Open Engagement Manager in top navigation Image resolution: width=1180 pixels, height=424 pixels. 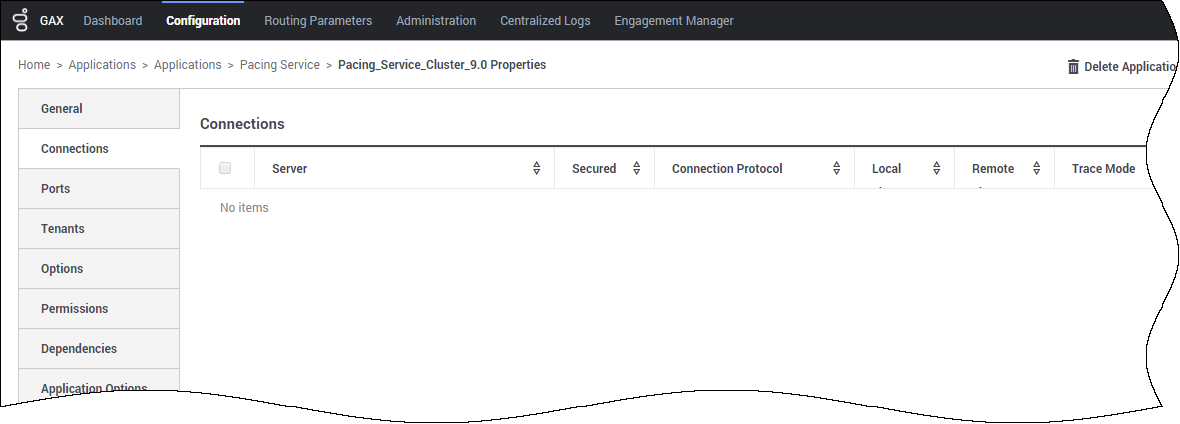click(x=674, y=21)
